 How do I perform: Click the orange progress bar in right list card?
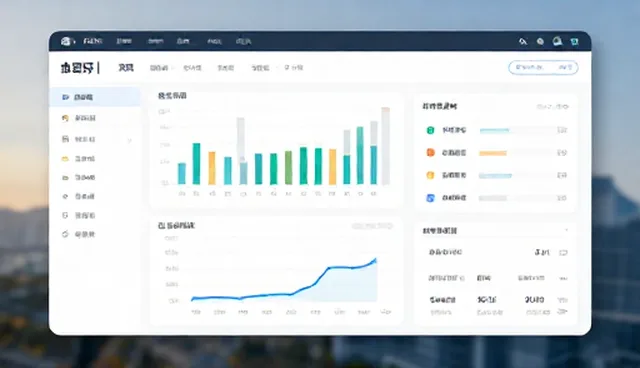coord(493,153)
